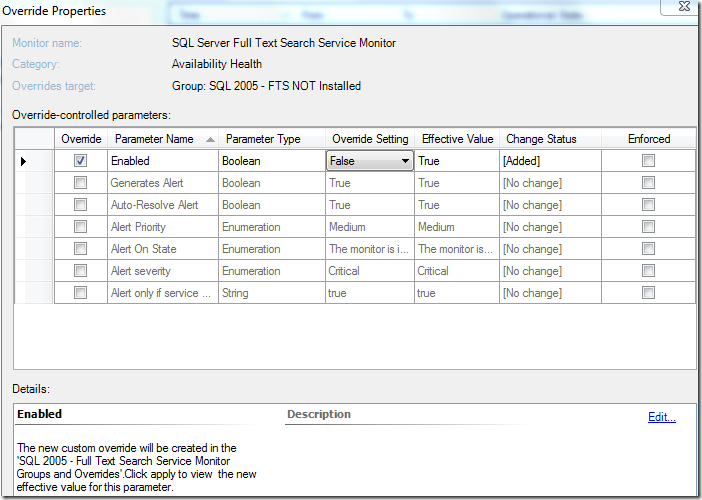Open the Override Setting dropdown showing False

pyautogui.click(x=370, y=161)
